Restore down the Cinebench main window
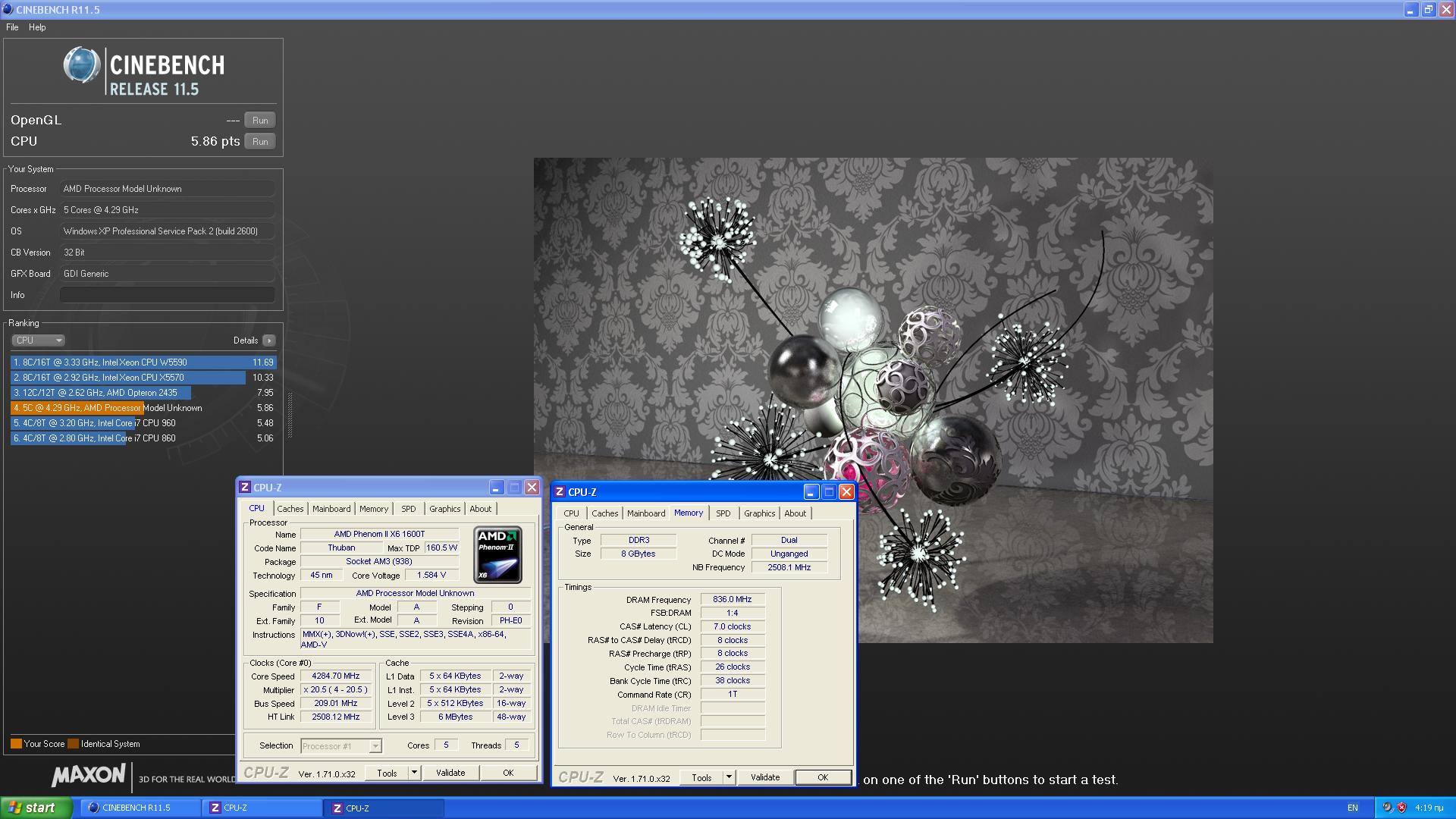This screenshot has width=1456, height=819. 1428,10
